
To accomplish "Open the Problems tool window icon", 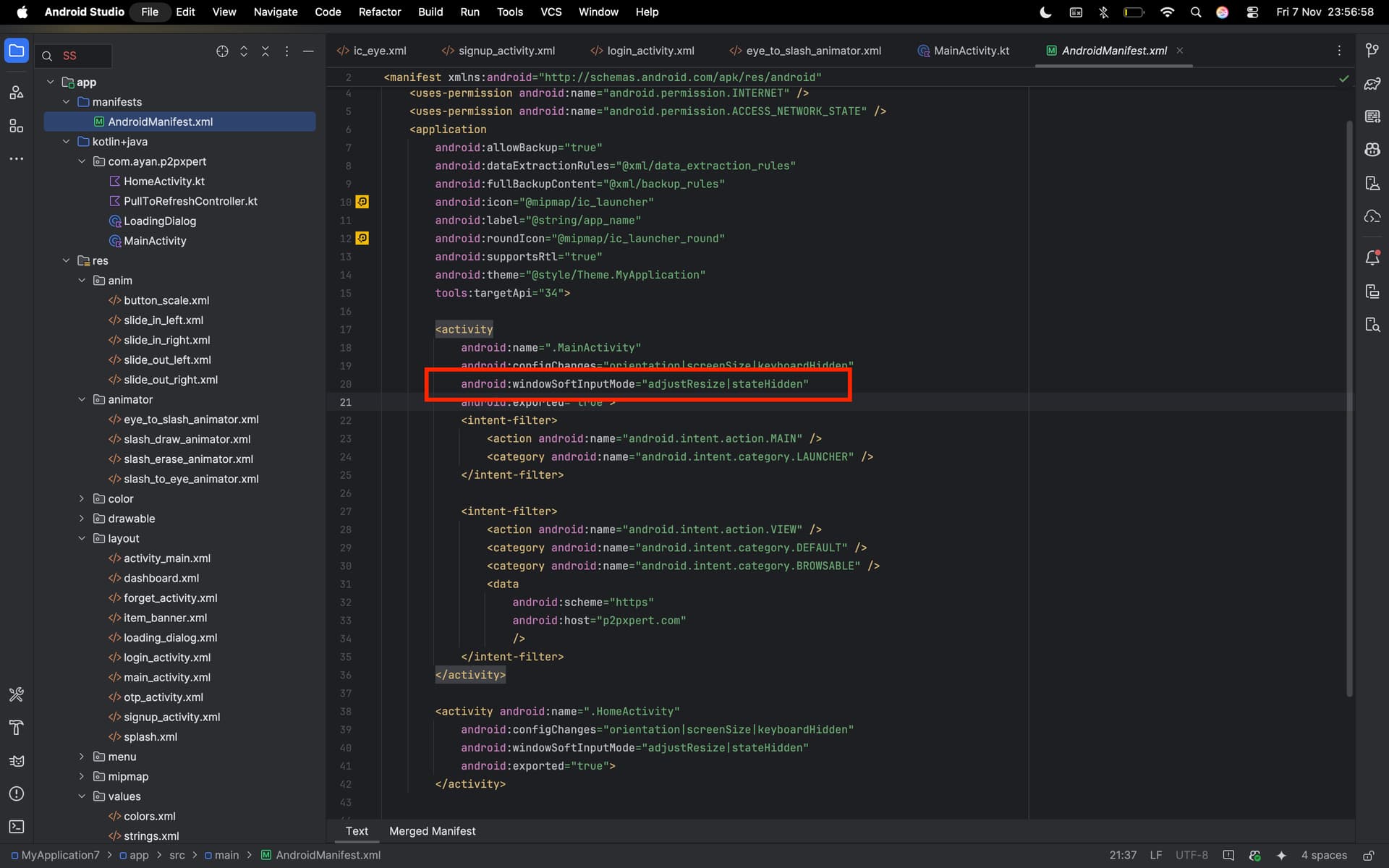I will tap(16, 794).
